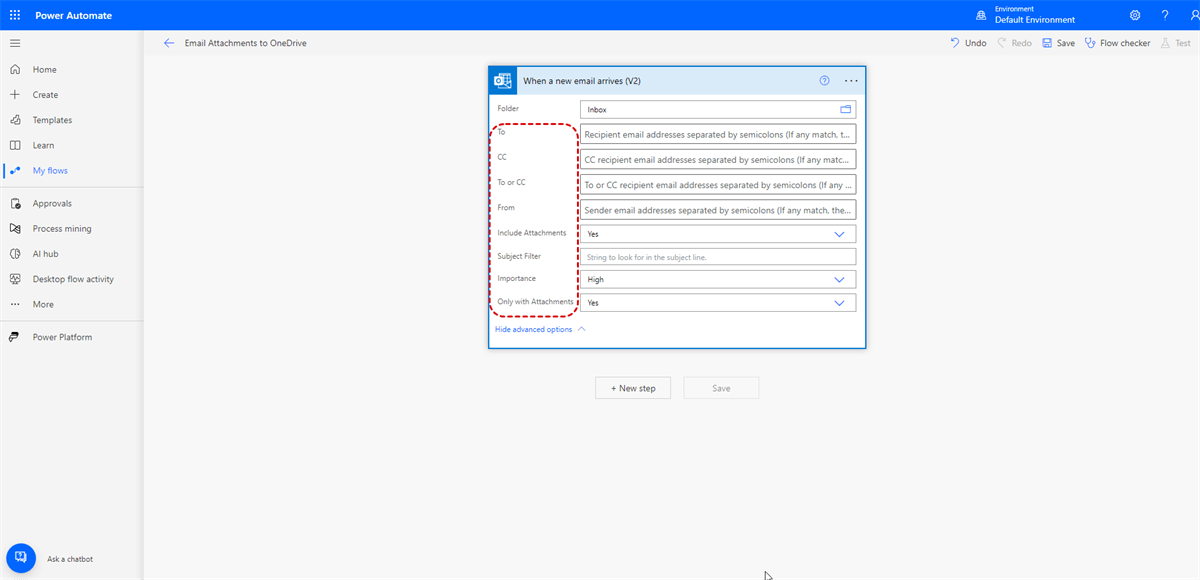Image resolution: width=1200 pixels, height=580 pixels.
Task: Click the Learn book icon
Action: pyautogui.click(x=15, y=145)
